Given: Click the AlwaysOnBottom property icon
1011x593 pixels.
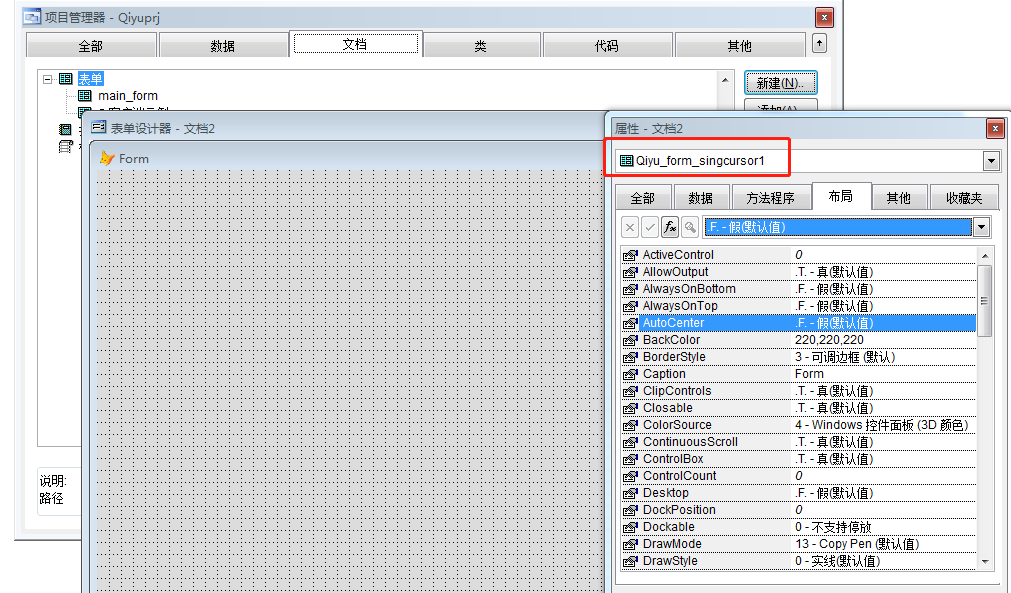Looking at the screenshot, I should [630, 289].
